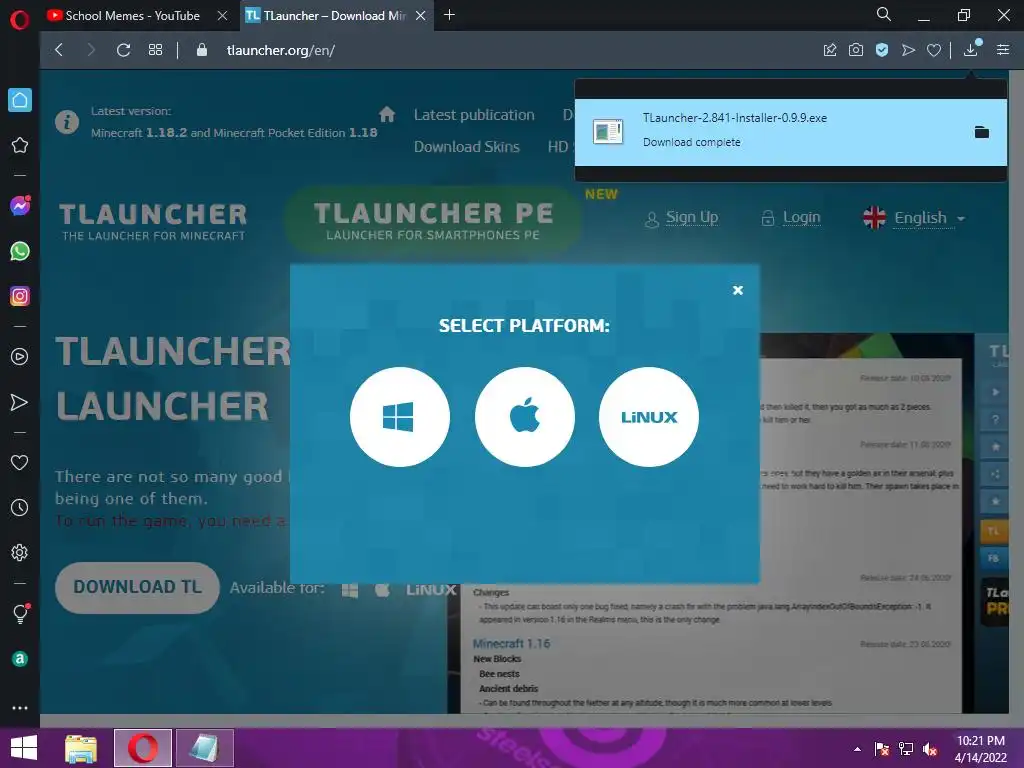
Task: Close the School Memes YouTube tab
Action: pos(222,16)
